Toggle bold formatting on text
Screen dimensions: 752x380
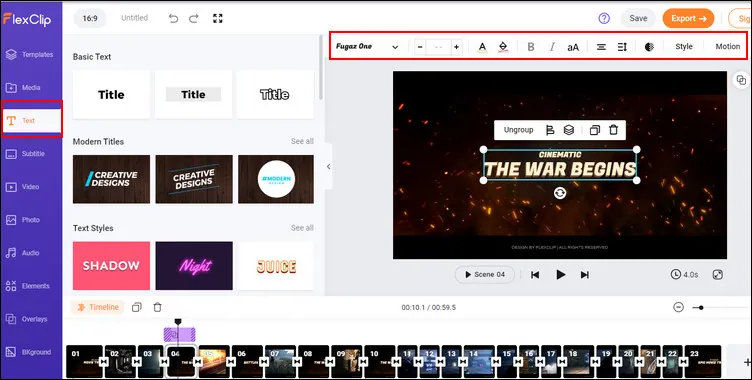point(531,47)
